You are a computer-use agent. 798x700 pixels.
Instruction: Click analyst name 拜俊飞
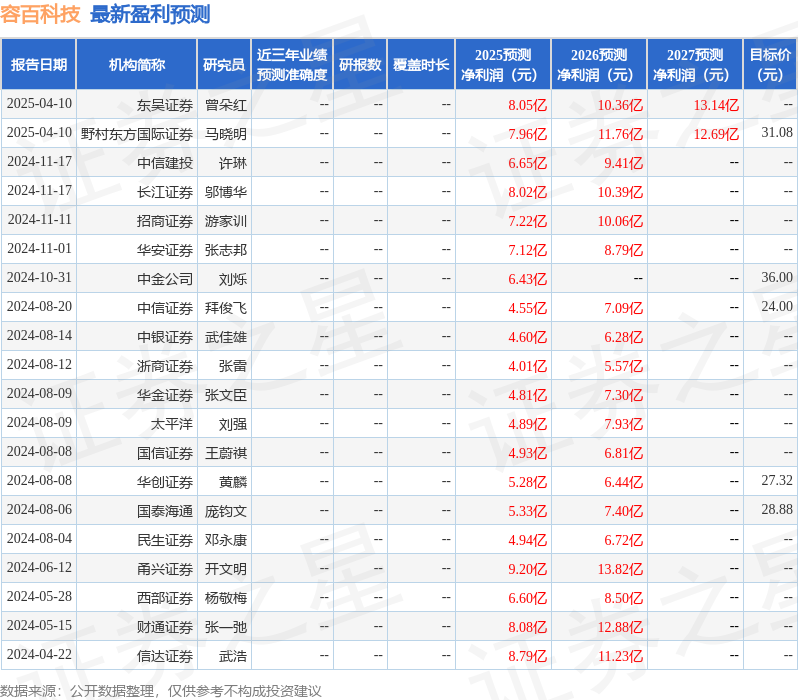tap(226, 309)
